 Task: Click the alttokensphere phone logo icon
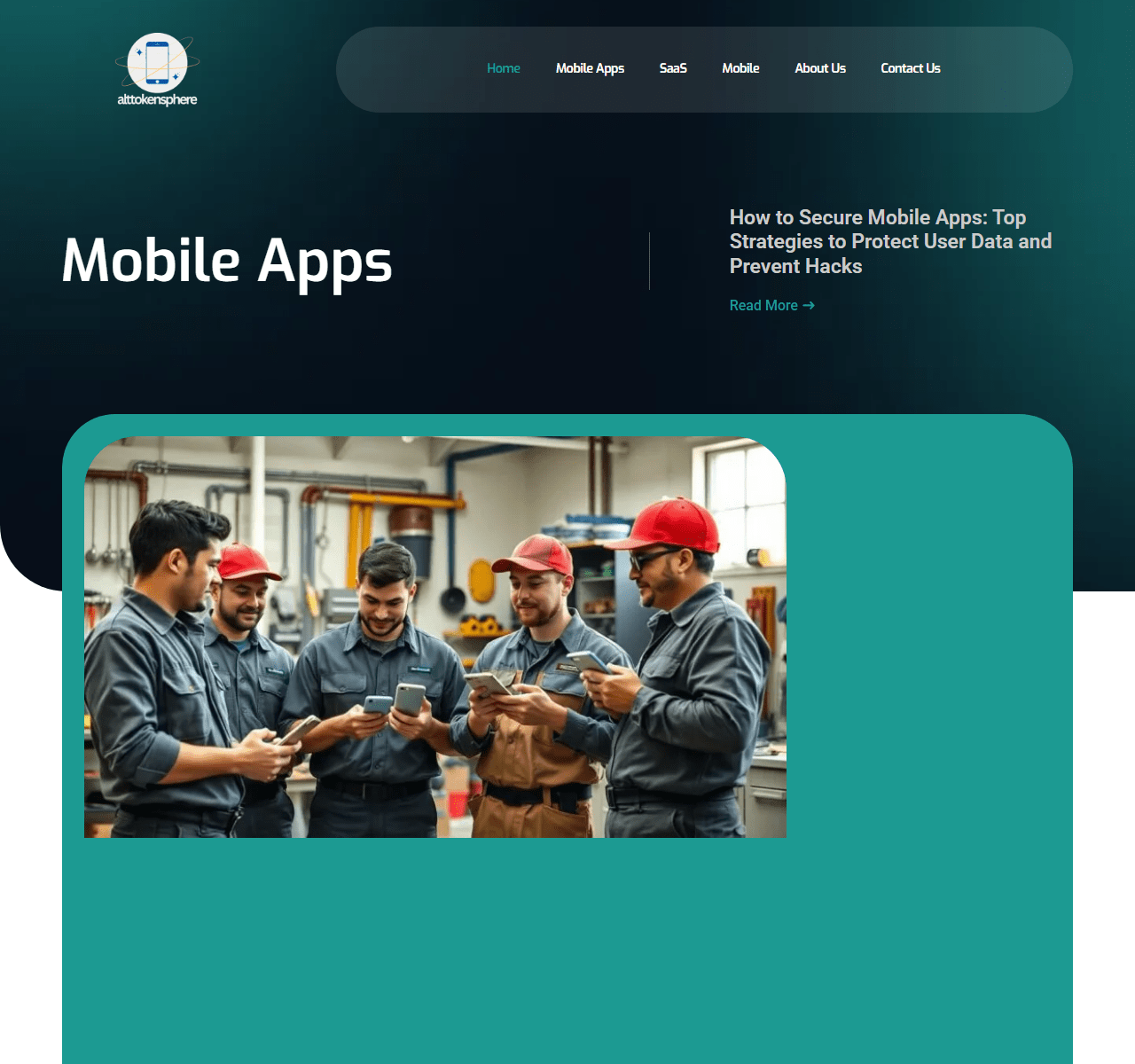[x=157, y=62]
